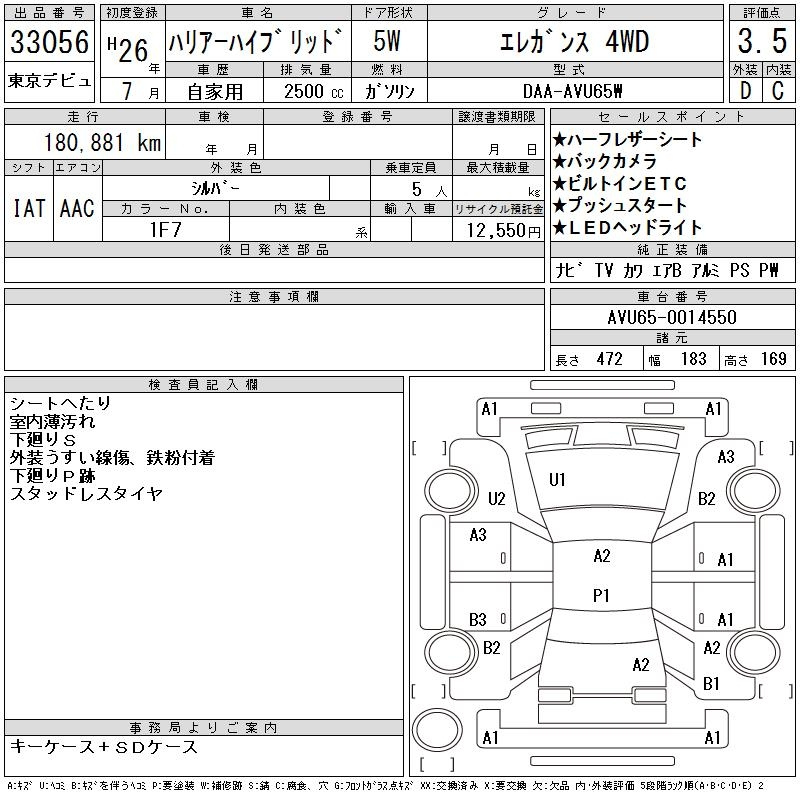Viewport: 800px width, 800px height.
Task: Click the 注意事項欄 section header
Action: (x=274, y=296)
